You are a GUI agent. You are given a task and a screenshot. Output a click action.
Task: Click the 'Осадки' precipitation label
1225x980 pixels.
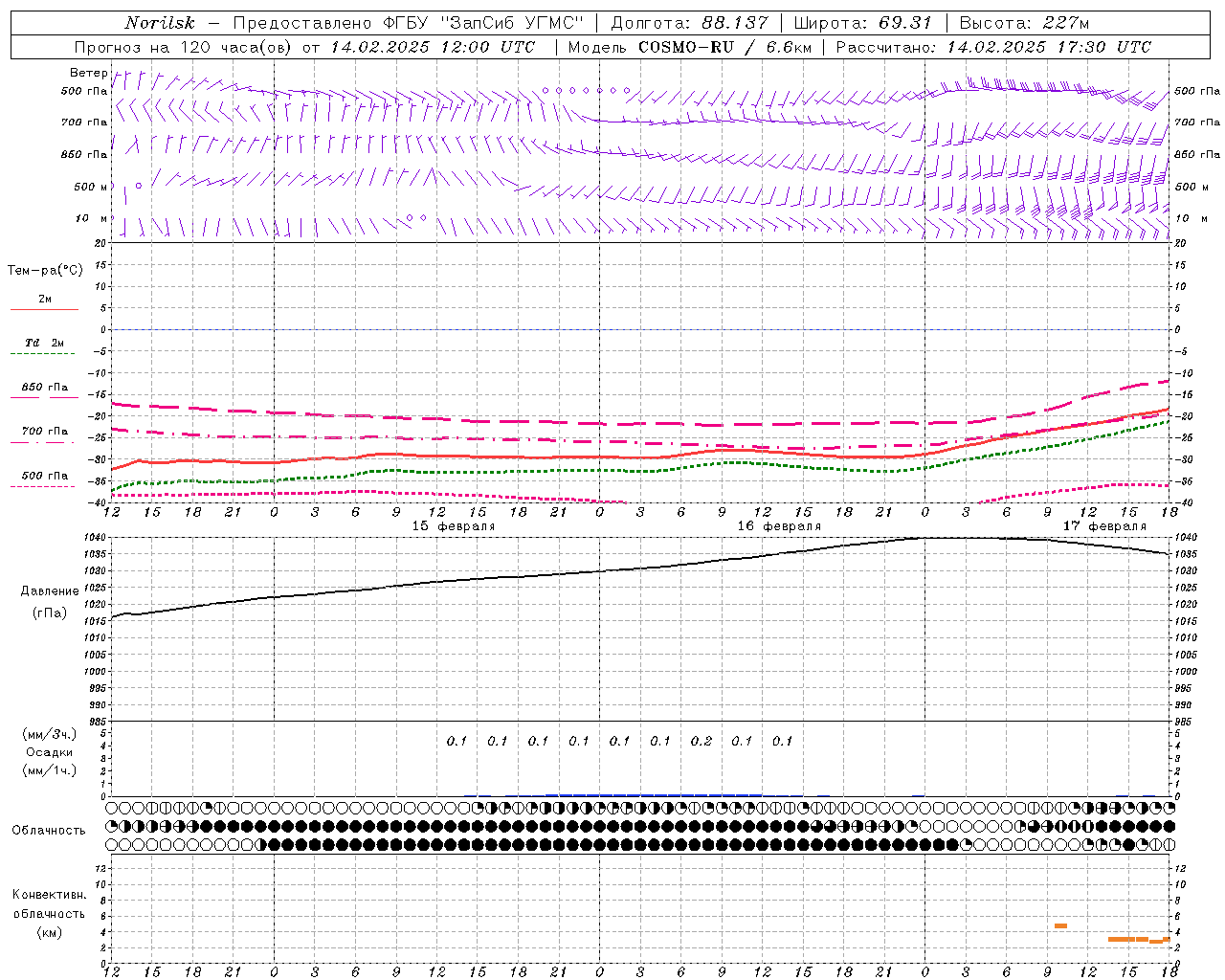click(x=49, y=752)
